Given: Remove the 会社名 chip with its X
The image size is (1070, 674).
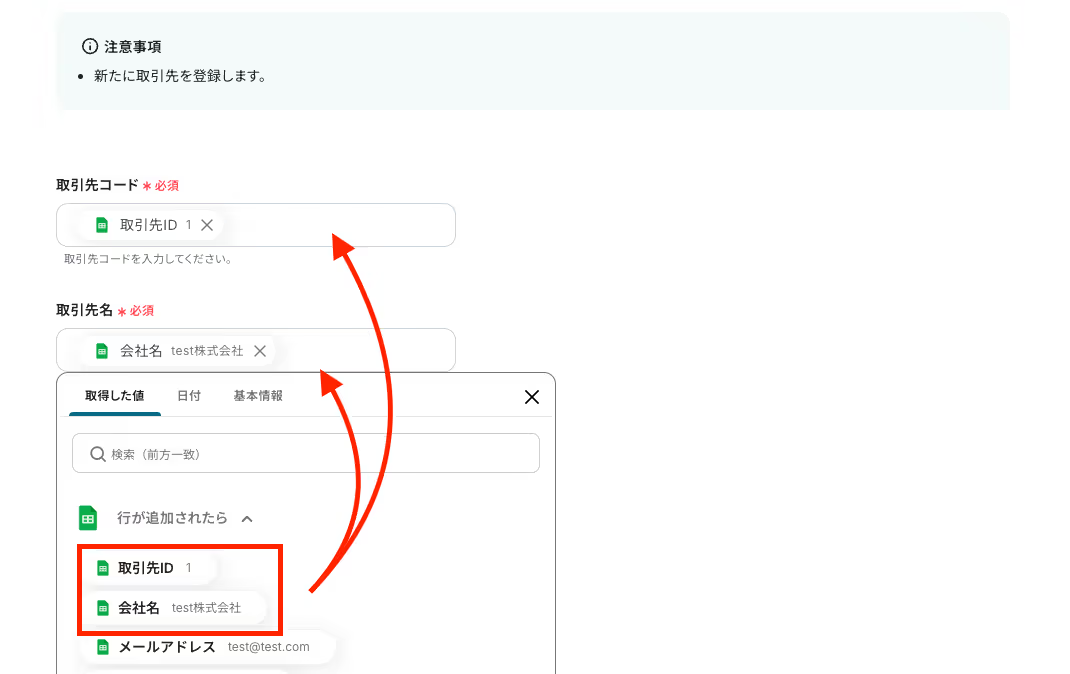Looking at the screenshot, I should pos(260,351).
